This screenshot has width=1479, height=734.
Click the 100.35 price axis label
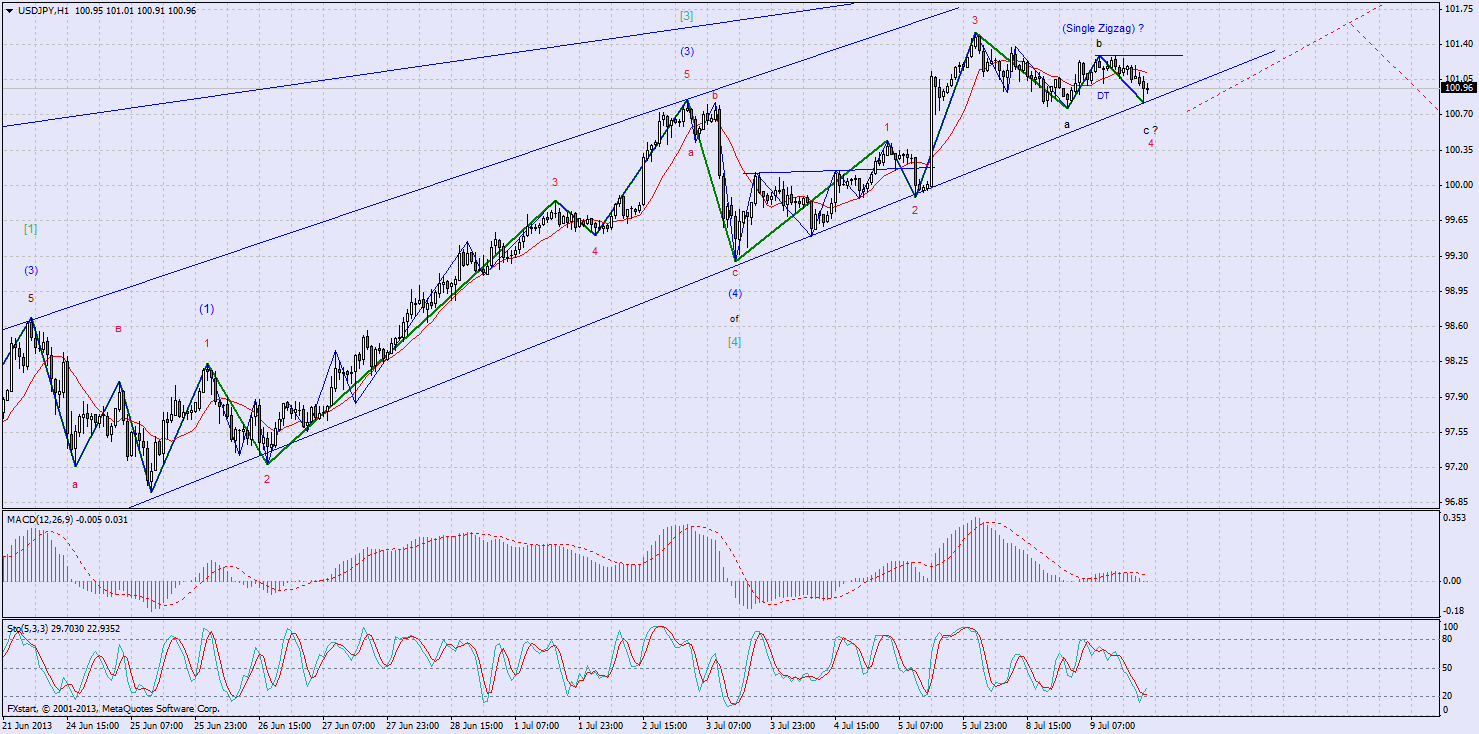(x=1459, y=150)
